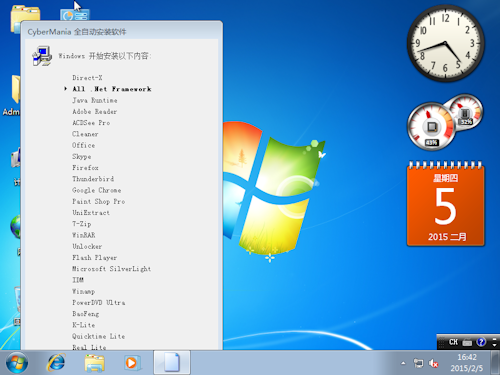Viewport: 500px width, 375px height.
Task: Click the memory meter gadget dial
Action: point(466,112)
